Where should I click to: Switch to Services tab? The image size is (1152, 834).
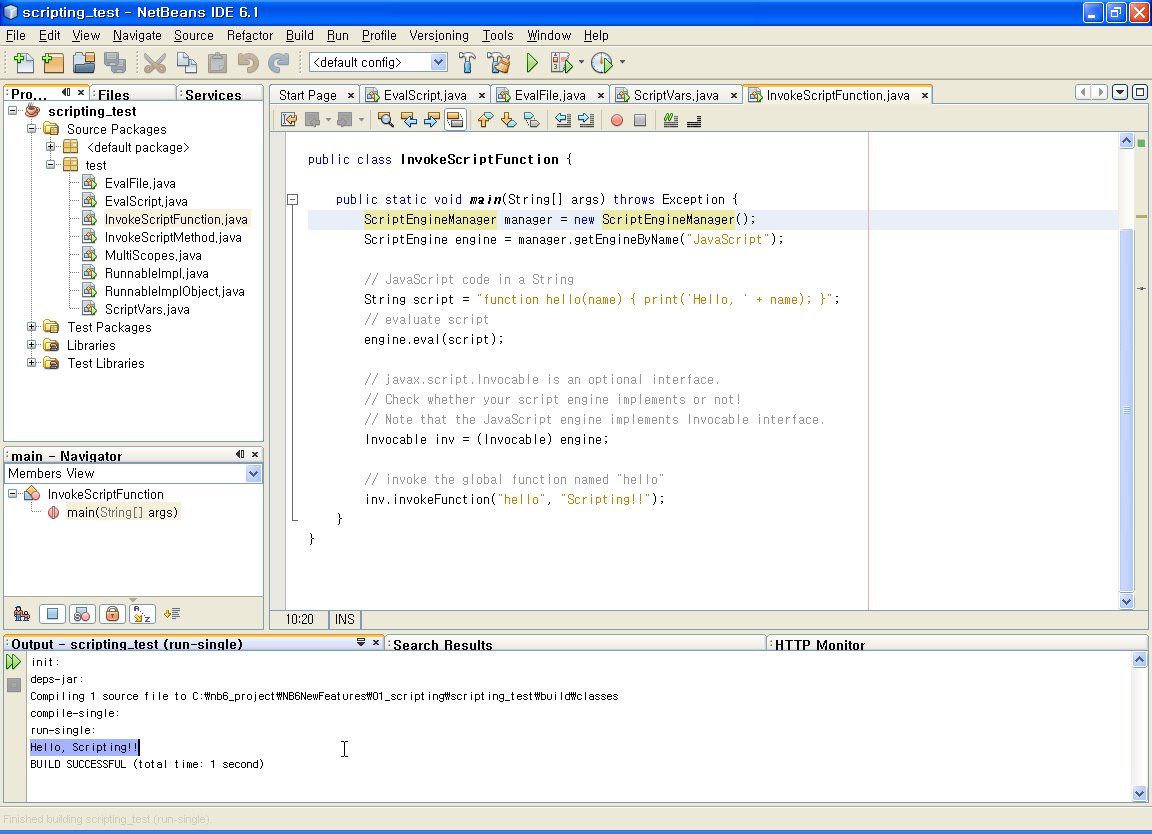(x=213, y=95)
